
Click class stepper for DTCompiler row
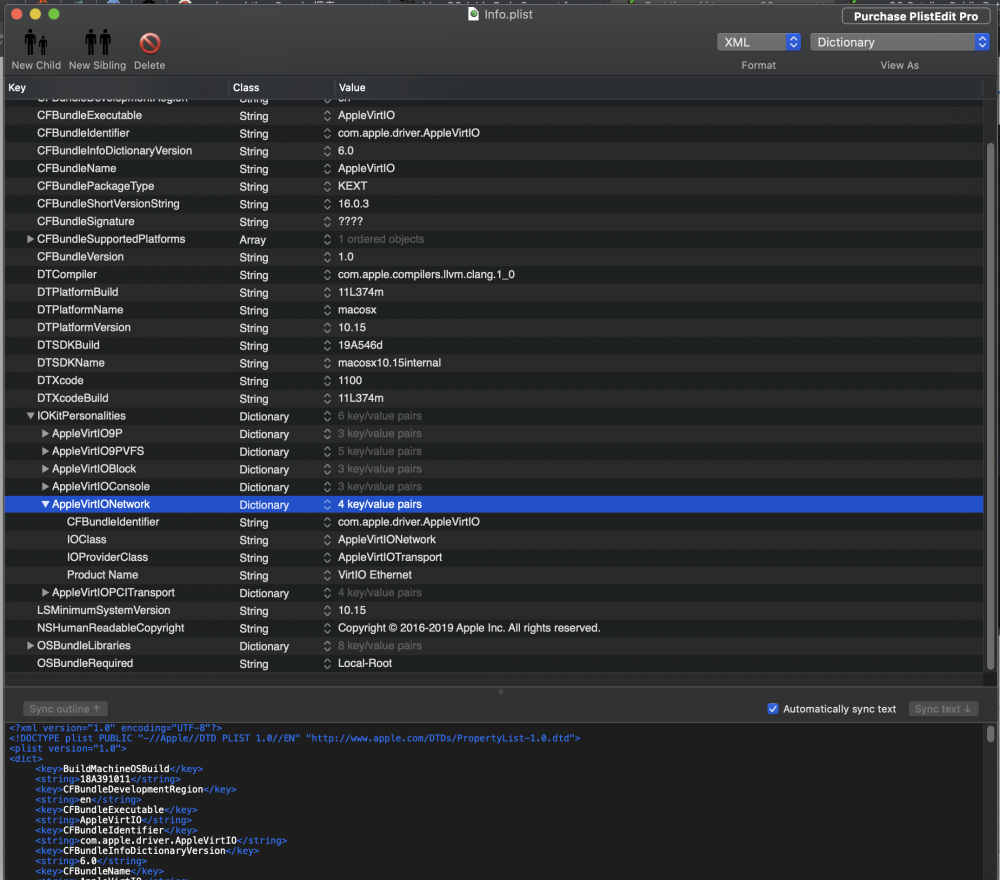(x=327, y=275)
